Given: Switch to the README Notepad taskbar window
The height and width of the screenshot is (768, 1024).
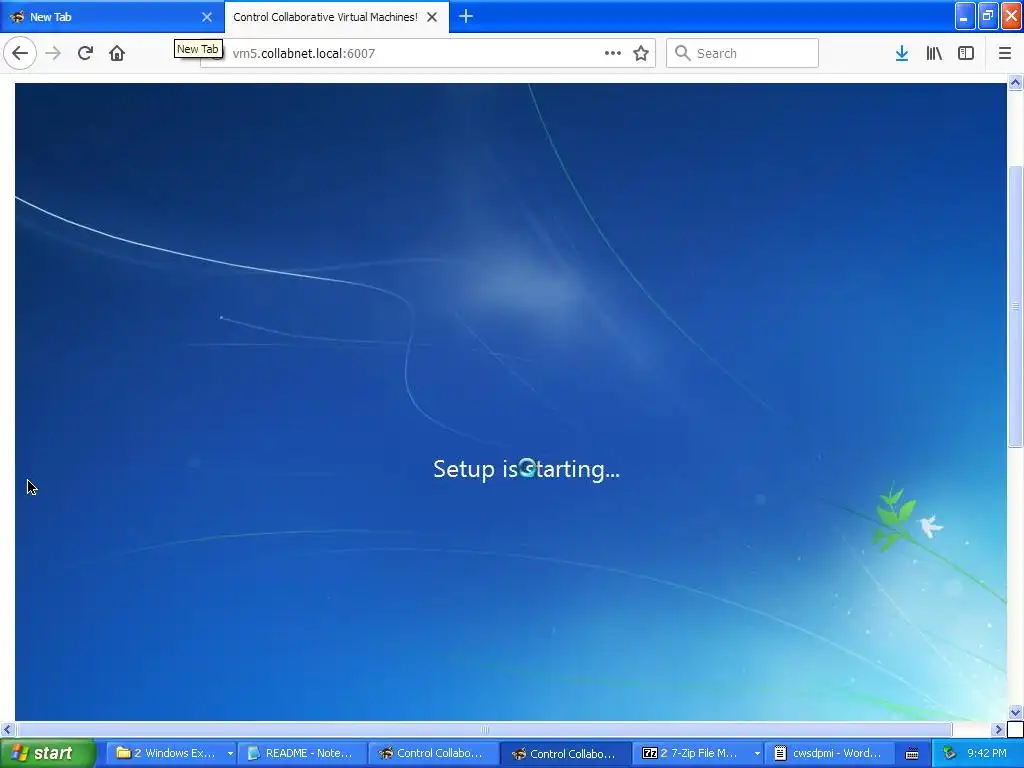Looking at the screenshot, I should pyautogui.click(x=301, y=753).
